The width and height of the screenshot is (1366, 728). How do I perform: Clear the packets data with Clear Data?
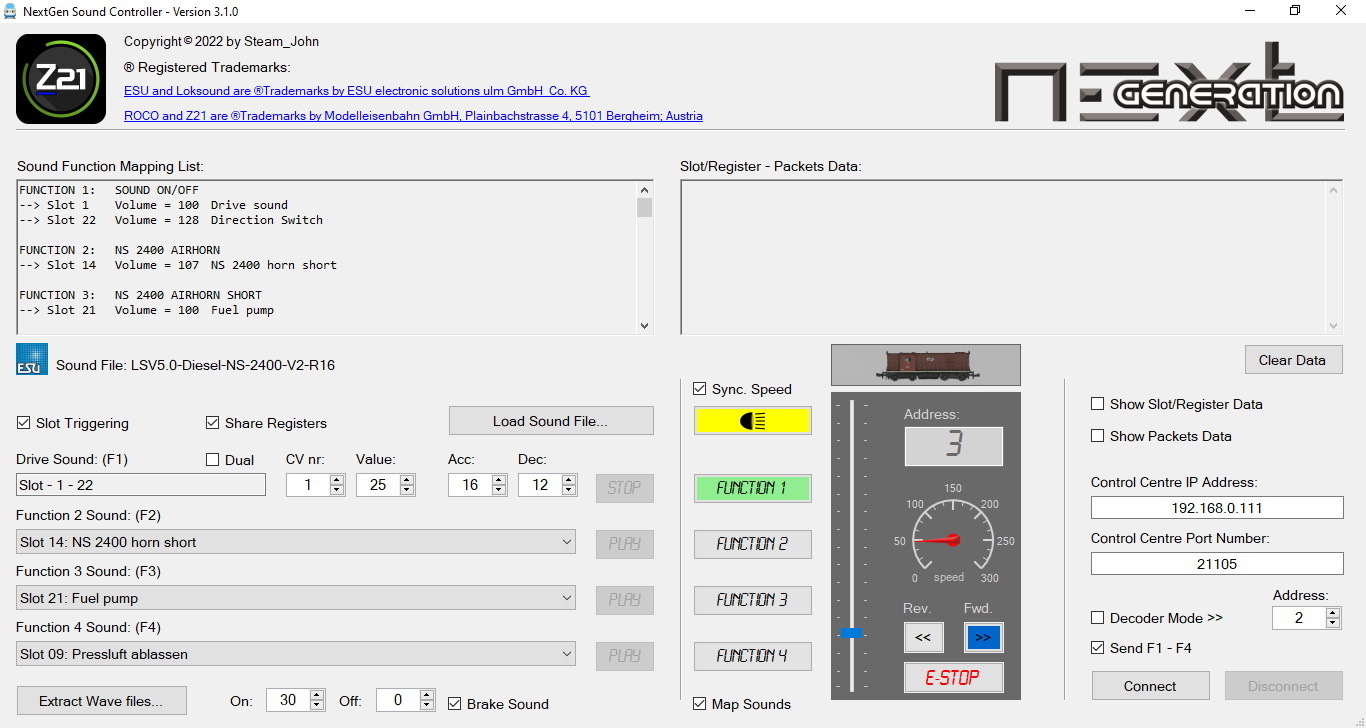tap(1293, 360)
